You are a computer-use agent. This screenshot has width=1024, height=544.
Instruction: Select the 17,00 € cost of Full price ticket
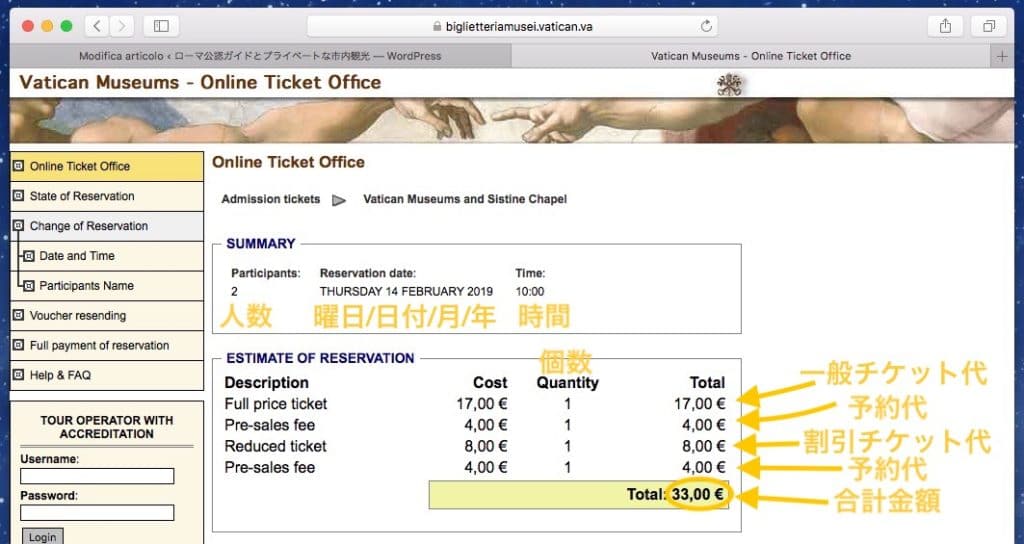[482, 404]
